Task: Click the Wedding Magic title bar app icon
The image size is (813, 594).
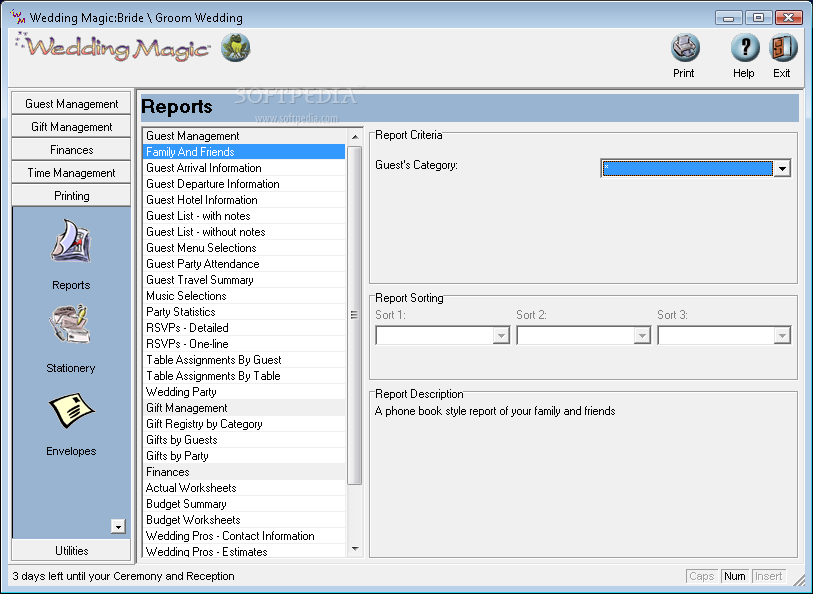Action: pos(18,17)
